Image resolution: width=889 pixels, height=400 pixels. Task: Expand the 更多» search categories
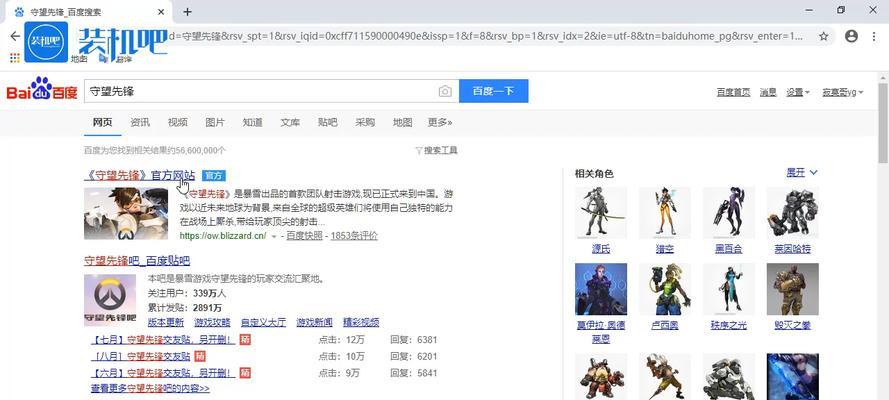tap(440, 122)
